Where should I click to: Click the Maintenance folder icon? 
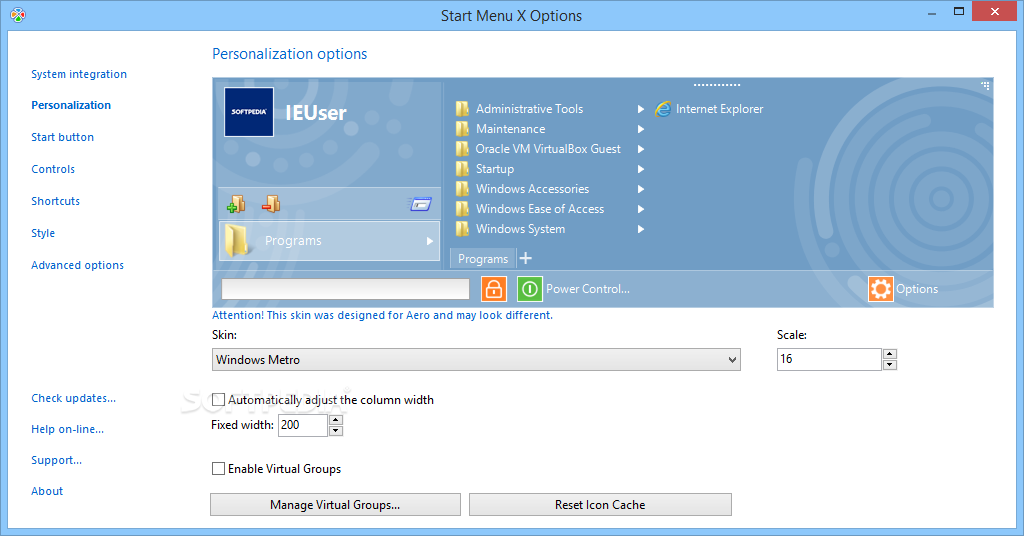[x=462, y=129]
